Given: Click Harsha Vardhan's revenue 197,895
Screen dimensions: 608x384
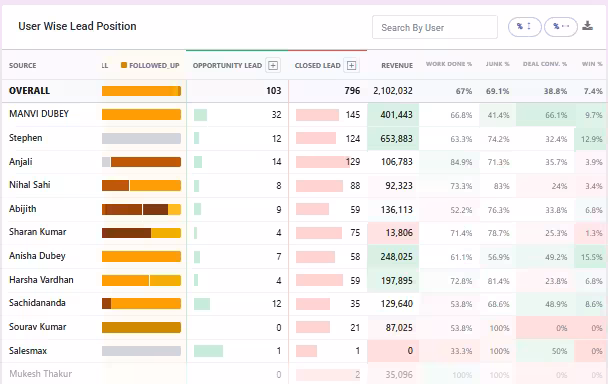Looking at the screenshot, I should 396,280.
